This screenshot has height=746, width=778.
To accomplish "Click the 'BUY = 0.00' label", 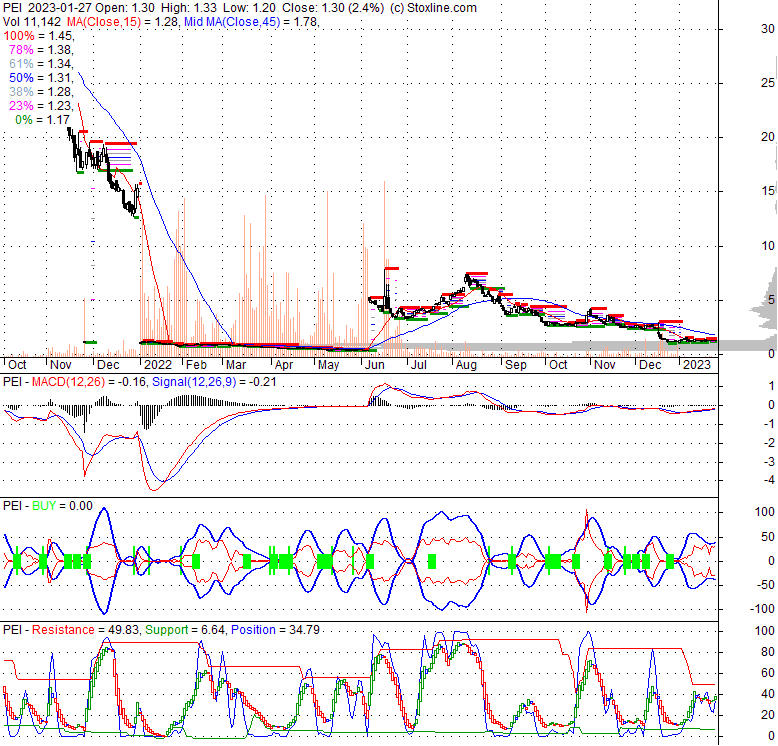I will click(x=62, y=505).
